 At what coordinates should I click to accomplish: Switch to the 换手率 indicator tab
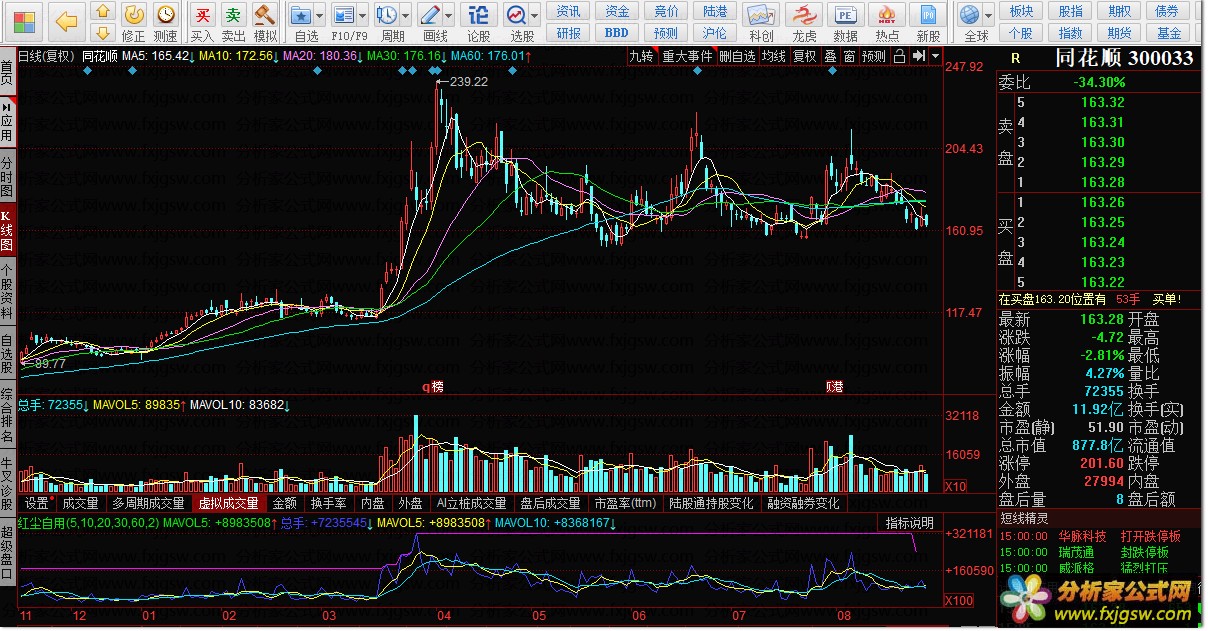(328, 503)
